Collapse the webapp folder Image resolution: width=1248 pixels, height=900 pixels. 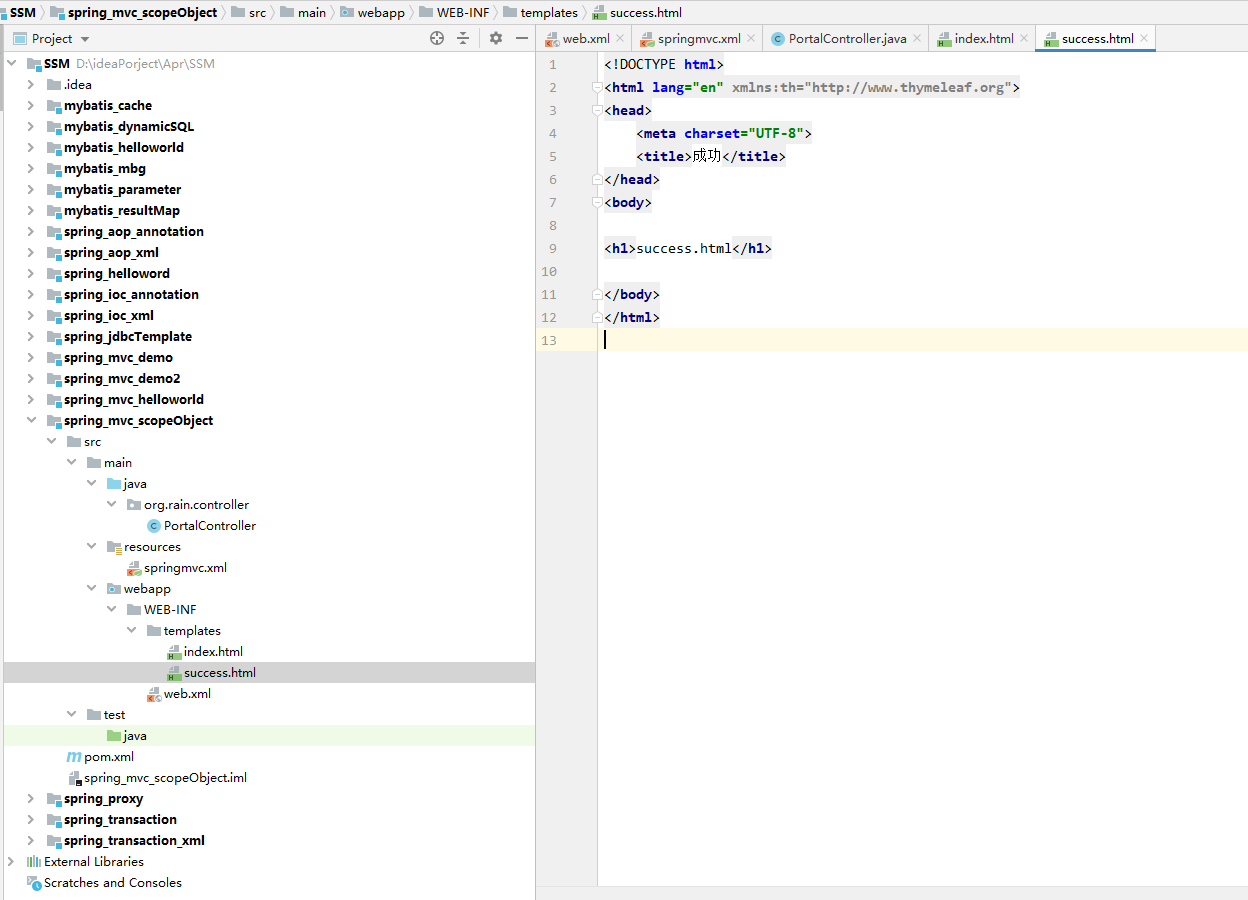(91, 589)
